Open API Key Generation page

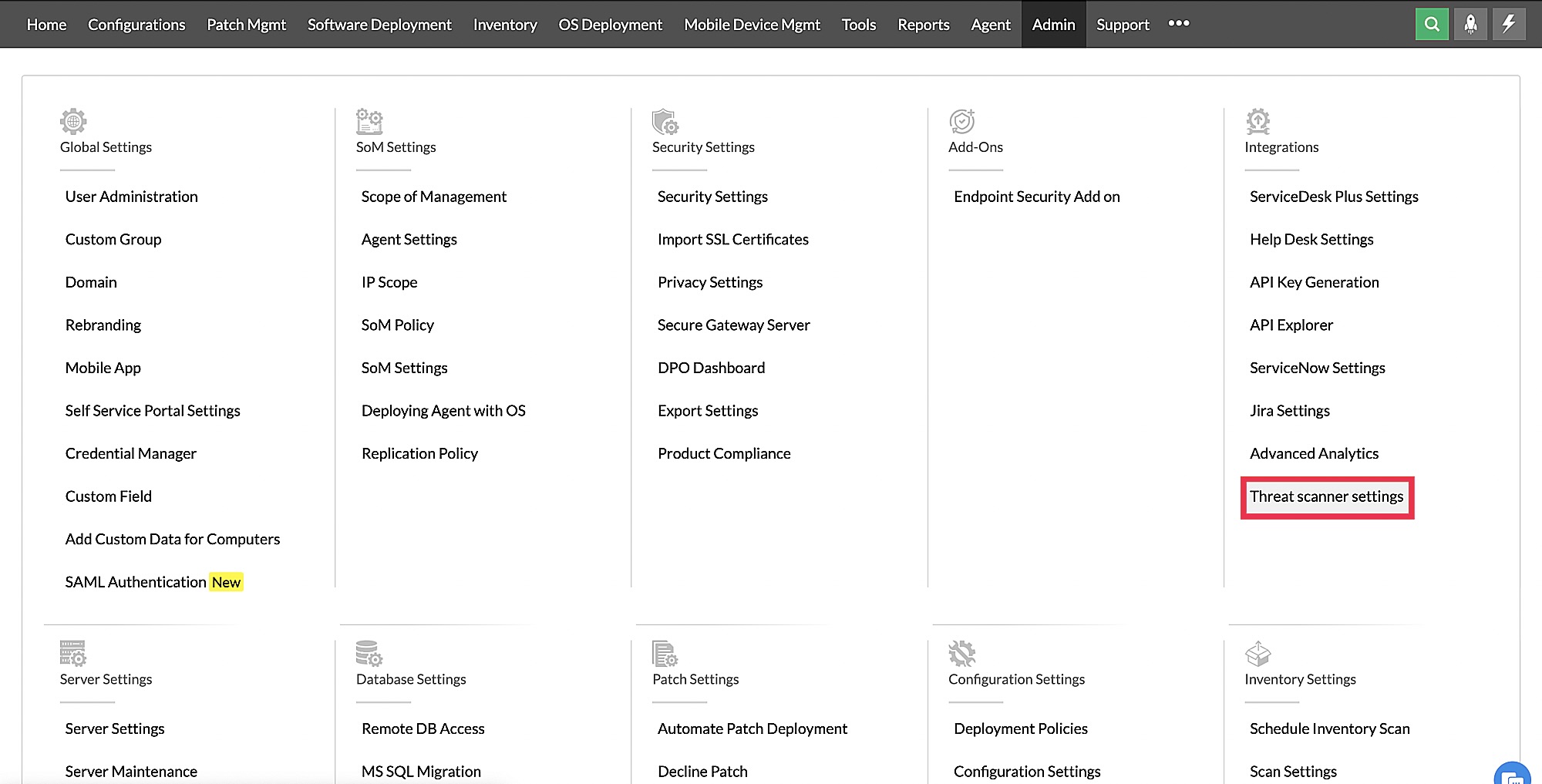pyautogui.click(x=1314, y=282)
